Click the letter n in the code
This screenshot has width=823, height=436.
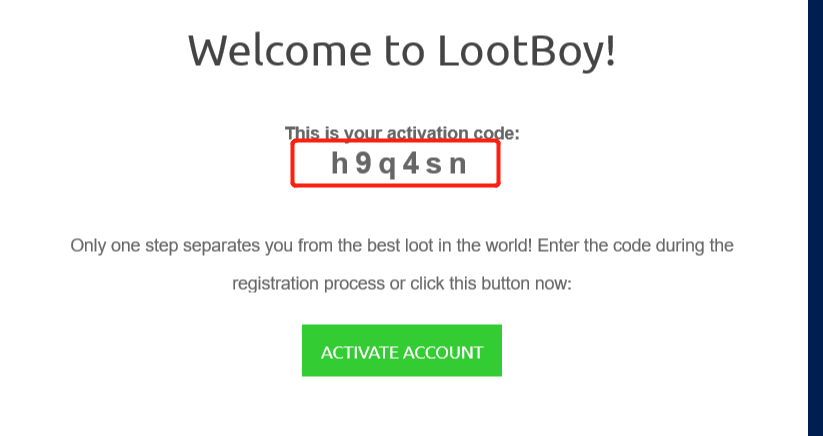pyautogui.click(x=458, y=165)
